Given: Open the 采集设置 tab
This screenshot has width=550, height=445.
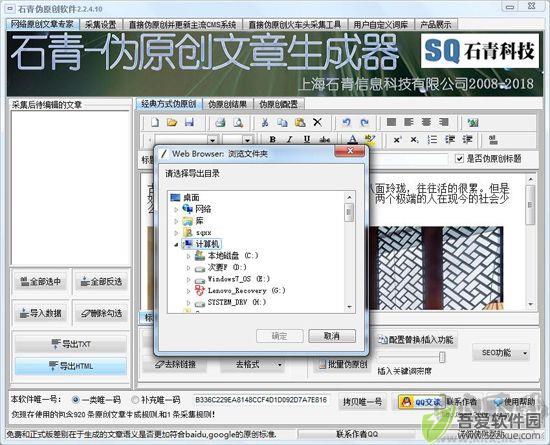Looking at the screenshot, I should (x=101, y=25).
